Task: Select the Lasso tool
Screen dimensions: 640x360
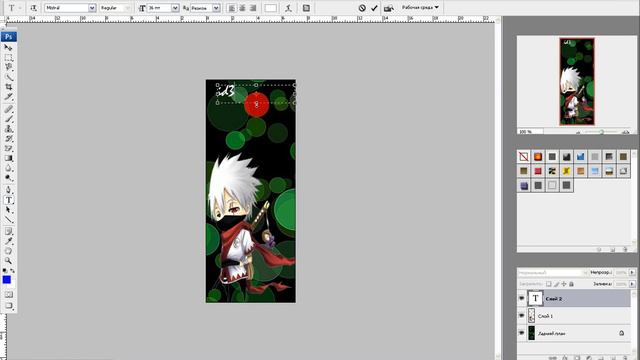Action: tap(8, 67)
